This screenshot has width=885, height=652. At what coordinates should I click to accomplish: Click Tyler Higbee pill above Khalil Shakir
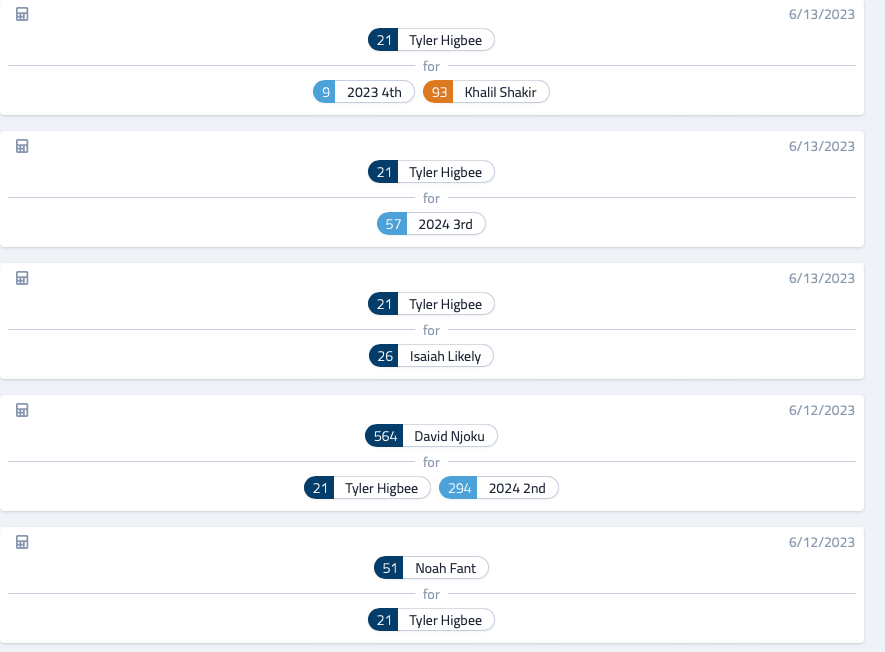431,40
